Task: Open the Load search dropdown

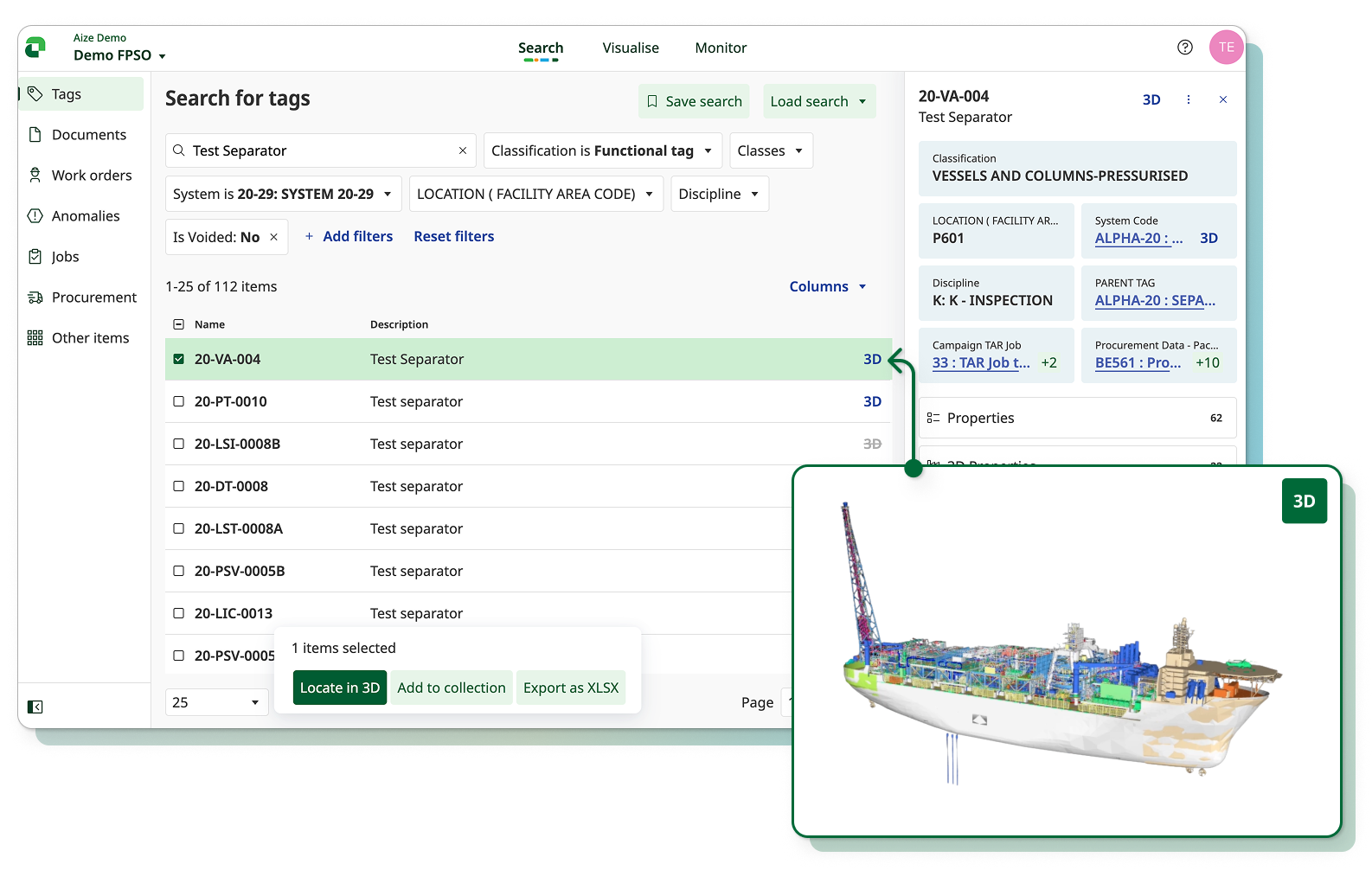Action: [818, 101]
